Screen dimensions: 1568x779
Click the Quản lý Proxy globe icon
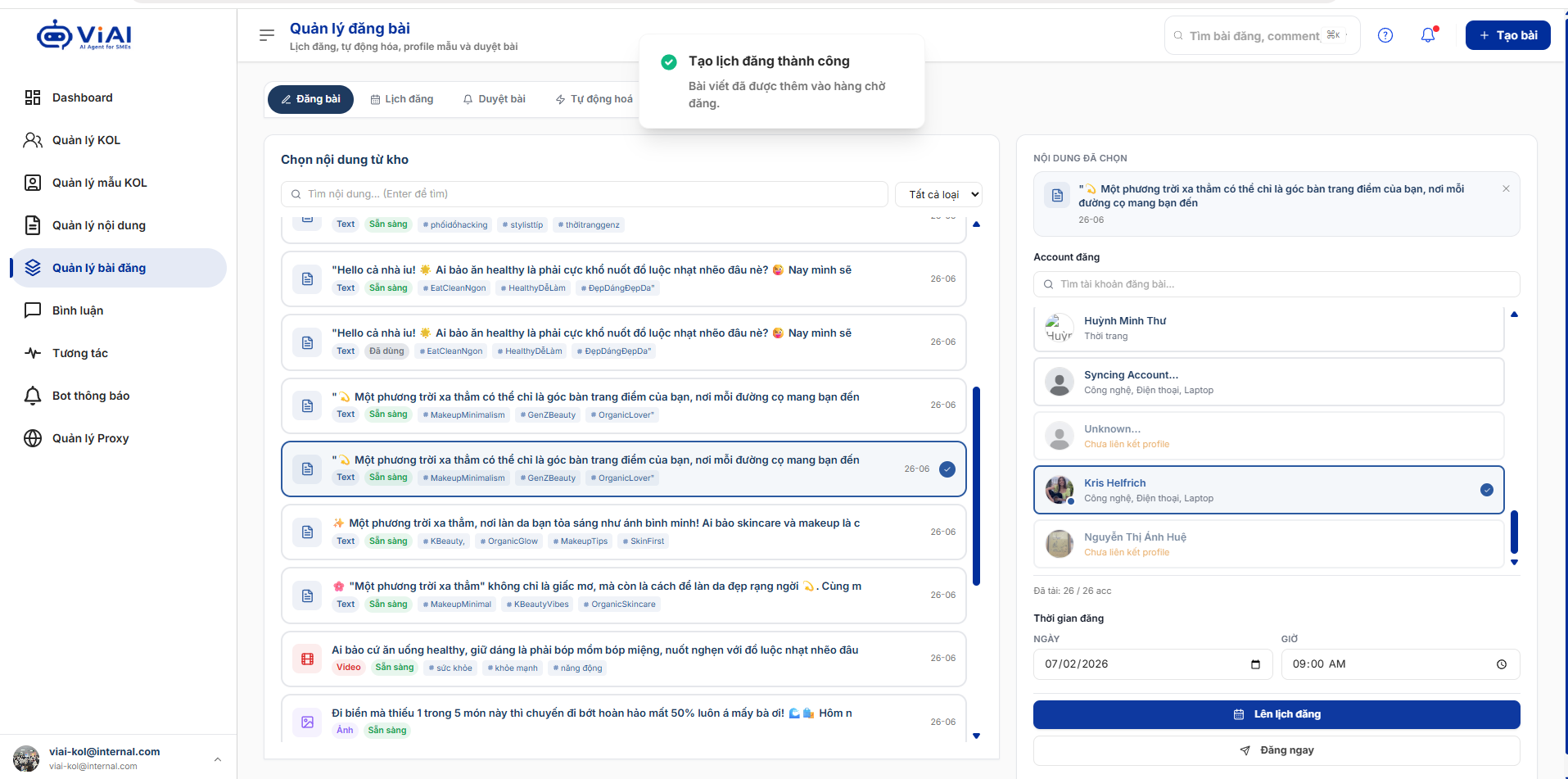coord(33,438)
